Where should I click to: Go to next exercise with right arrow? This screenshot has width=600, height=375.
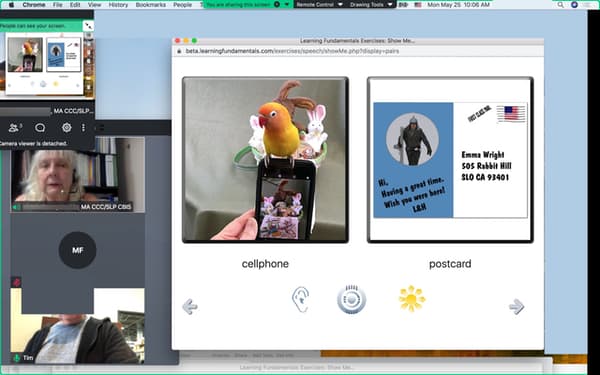click(x=517, y=307)
